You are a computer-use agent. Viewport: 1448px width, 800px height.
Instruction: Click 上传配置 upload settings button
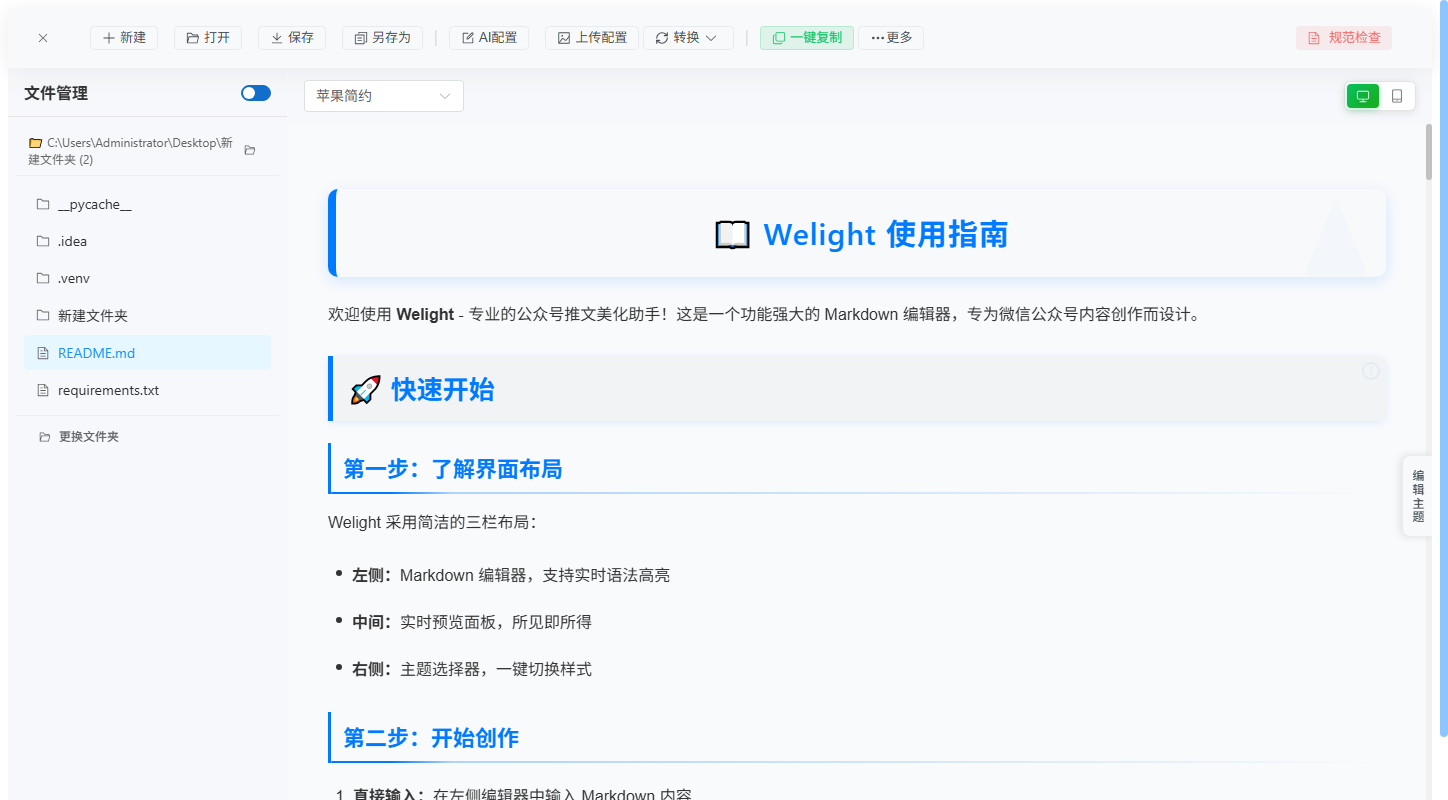592,38
